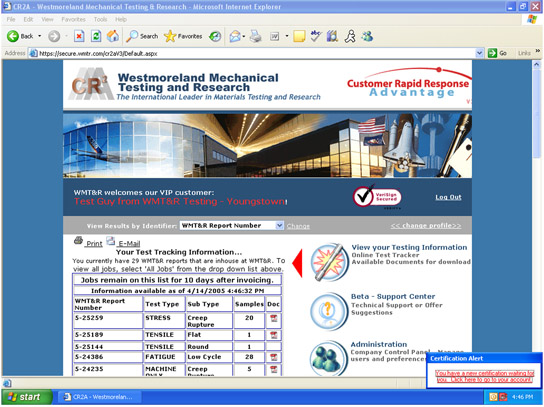Click the VeriSign Secured seal

377,197
